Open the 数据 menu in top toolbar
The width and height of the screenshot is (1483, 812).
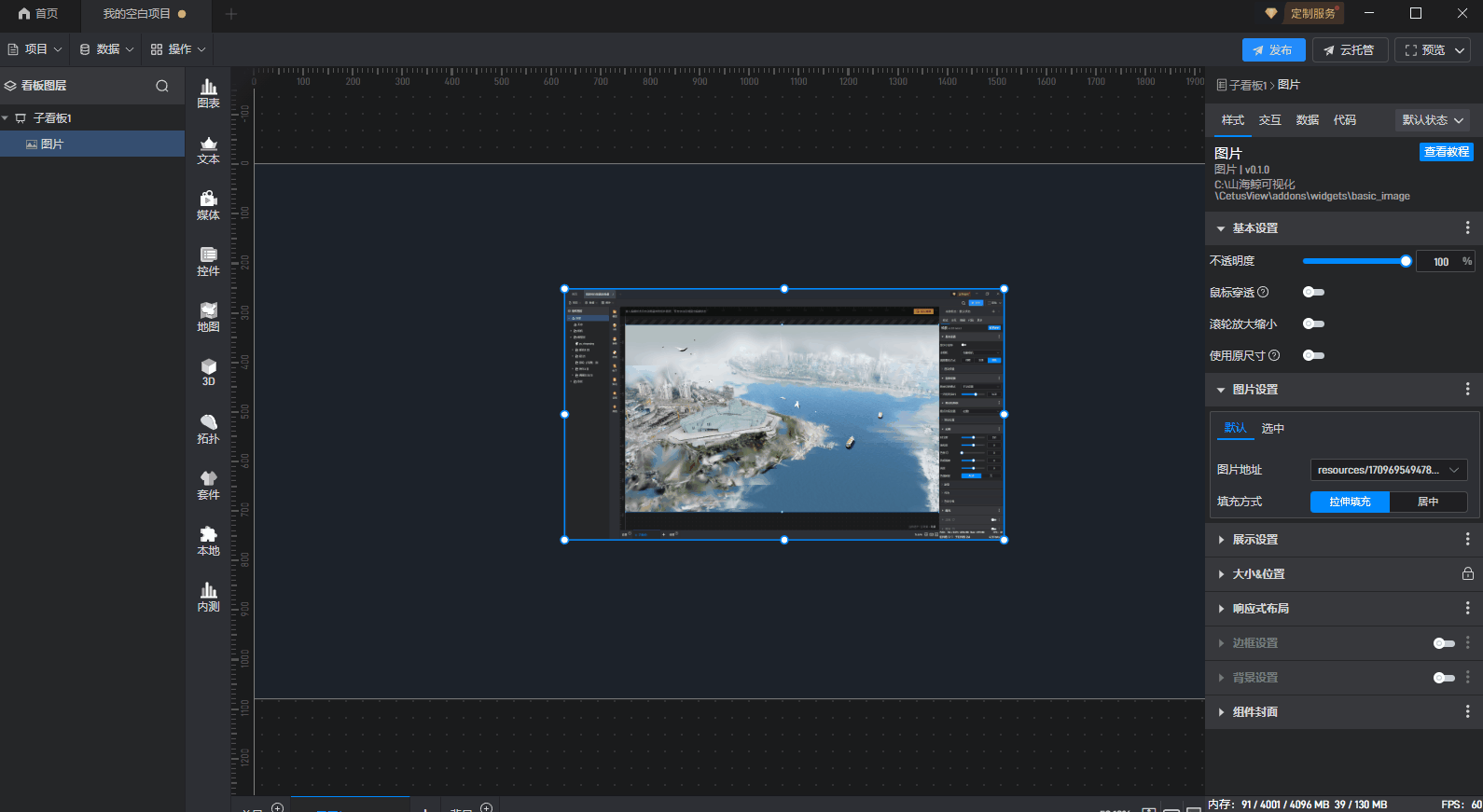click(x=106, y=49)
